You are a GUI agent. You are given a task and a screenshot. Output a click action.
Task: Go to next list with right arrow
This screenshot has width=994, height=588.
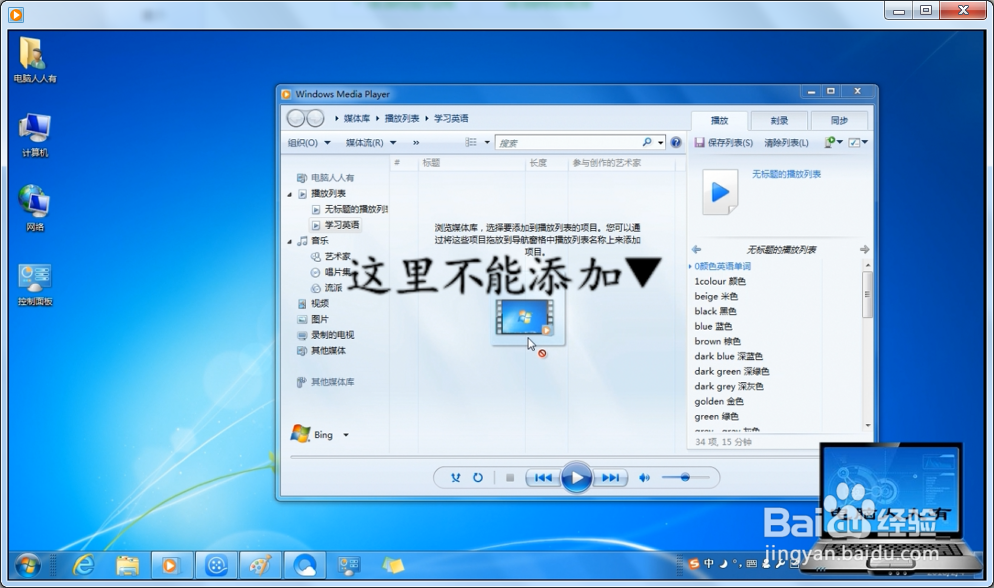[x=864, y=250]
